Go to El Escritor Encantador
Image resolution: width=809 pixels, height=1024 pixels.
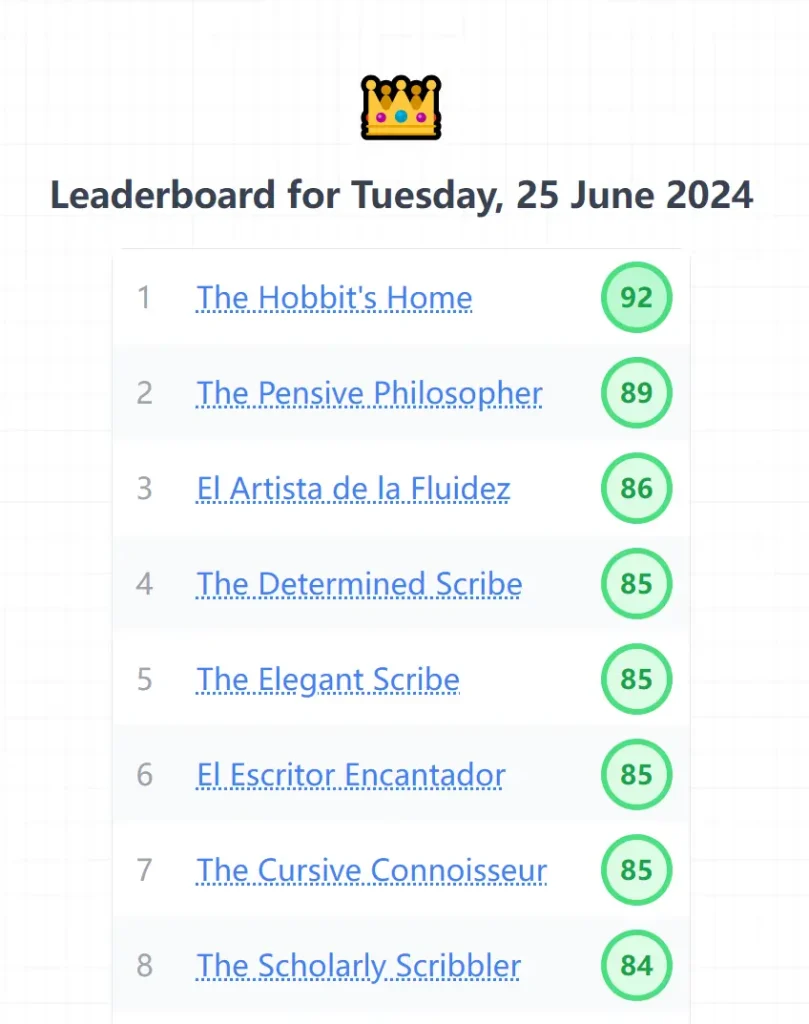click(x=350, y=775)
